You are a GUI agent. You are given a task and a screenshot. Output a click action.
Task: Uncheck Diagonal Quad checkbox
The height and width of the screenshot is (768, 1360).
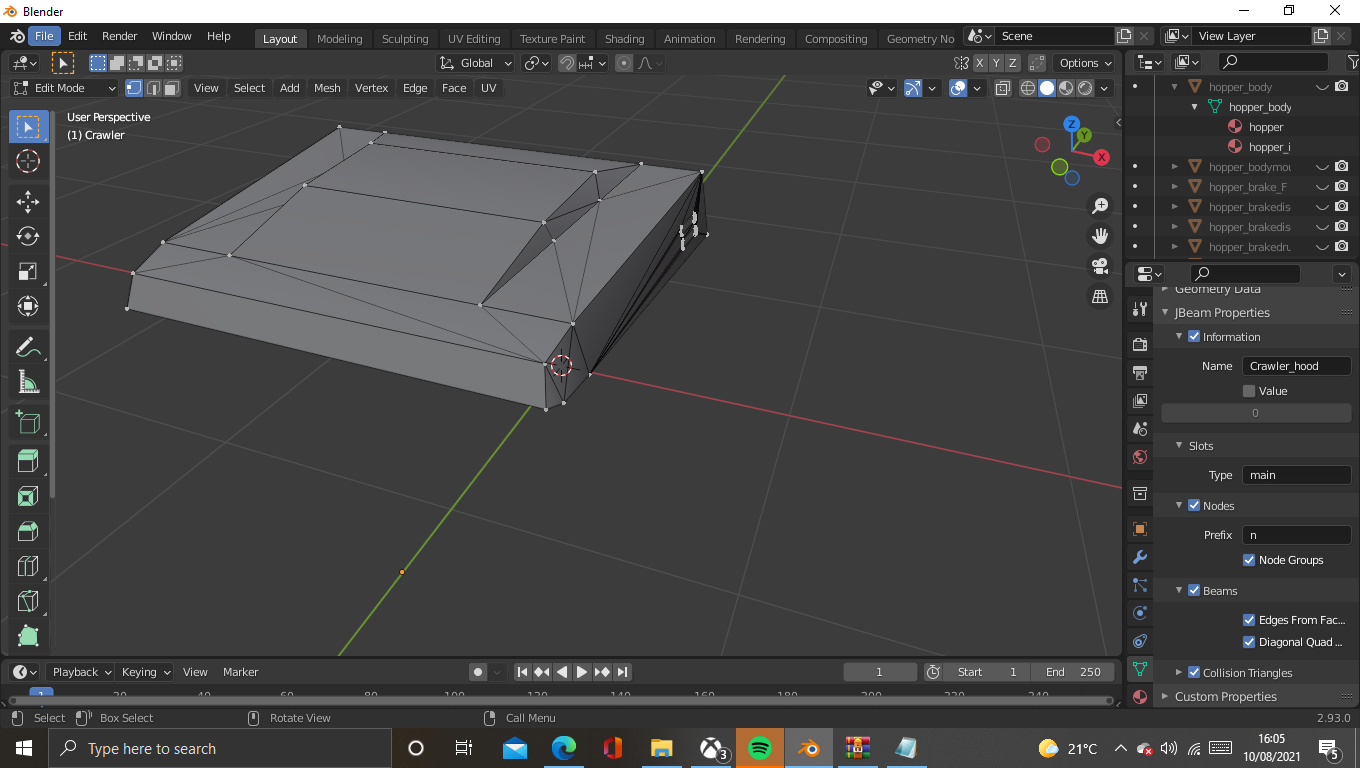(x=1249, y=642)
